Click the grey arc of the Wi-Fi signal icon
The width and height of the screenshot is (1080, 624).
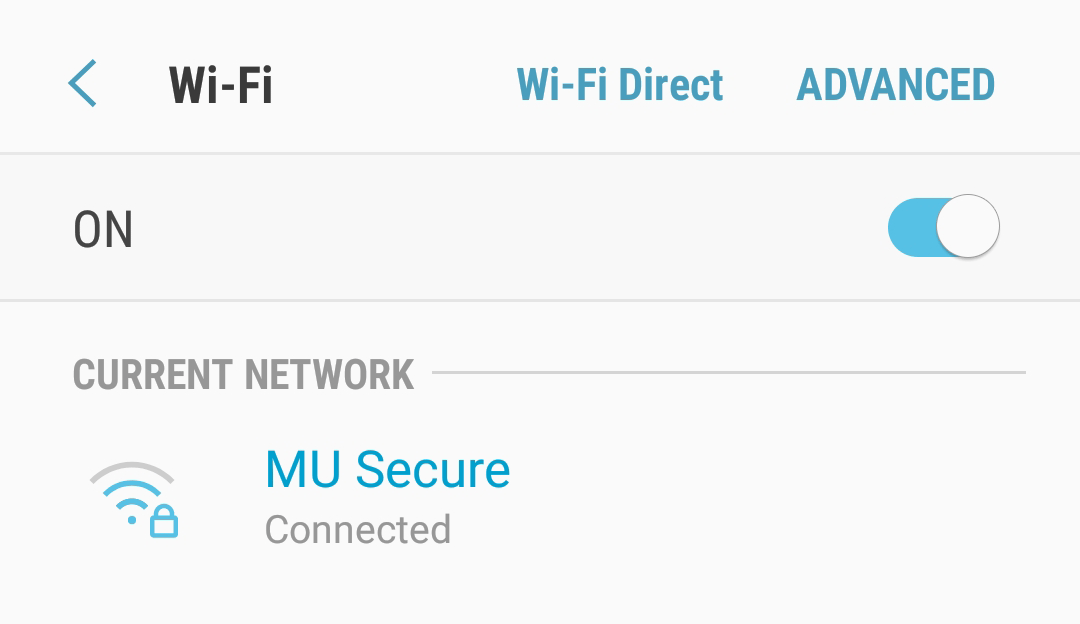[x=132, y=470]
